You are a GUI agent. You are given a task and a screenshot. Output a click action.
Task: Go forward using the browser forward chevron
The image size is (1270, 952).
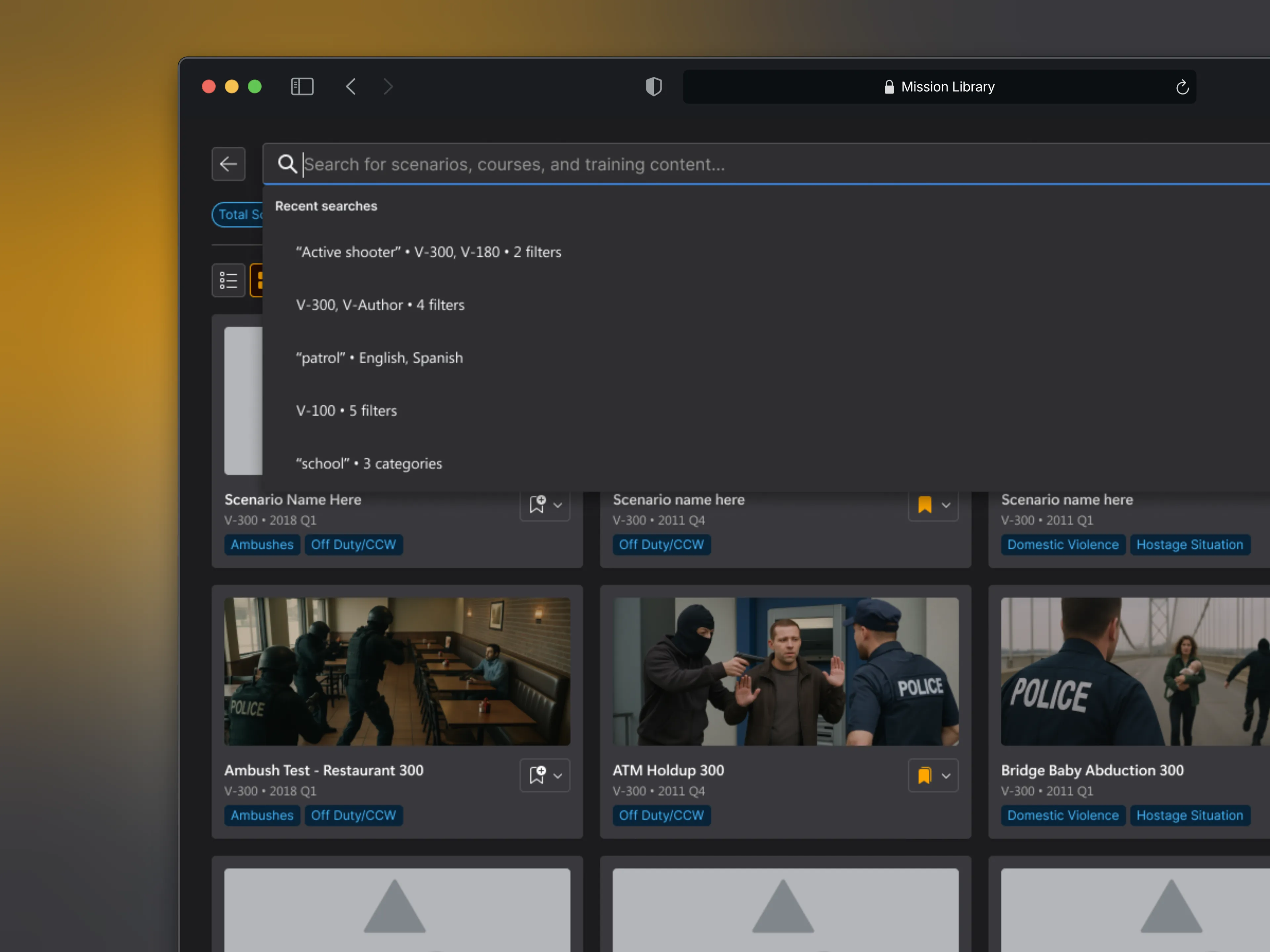388,87
